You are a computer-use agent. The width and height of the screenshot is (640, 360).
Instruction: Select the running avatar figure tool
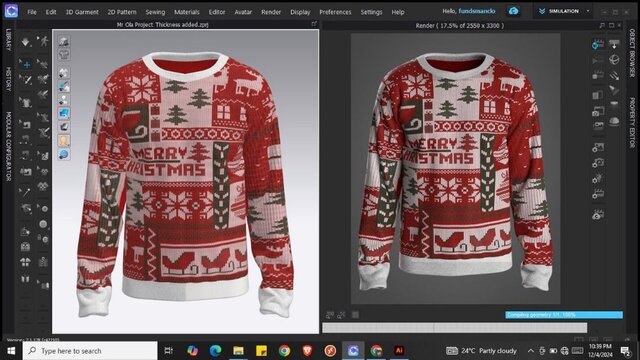coord(43,41)
